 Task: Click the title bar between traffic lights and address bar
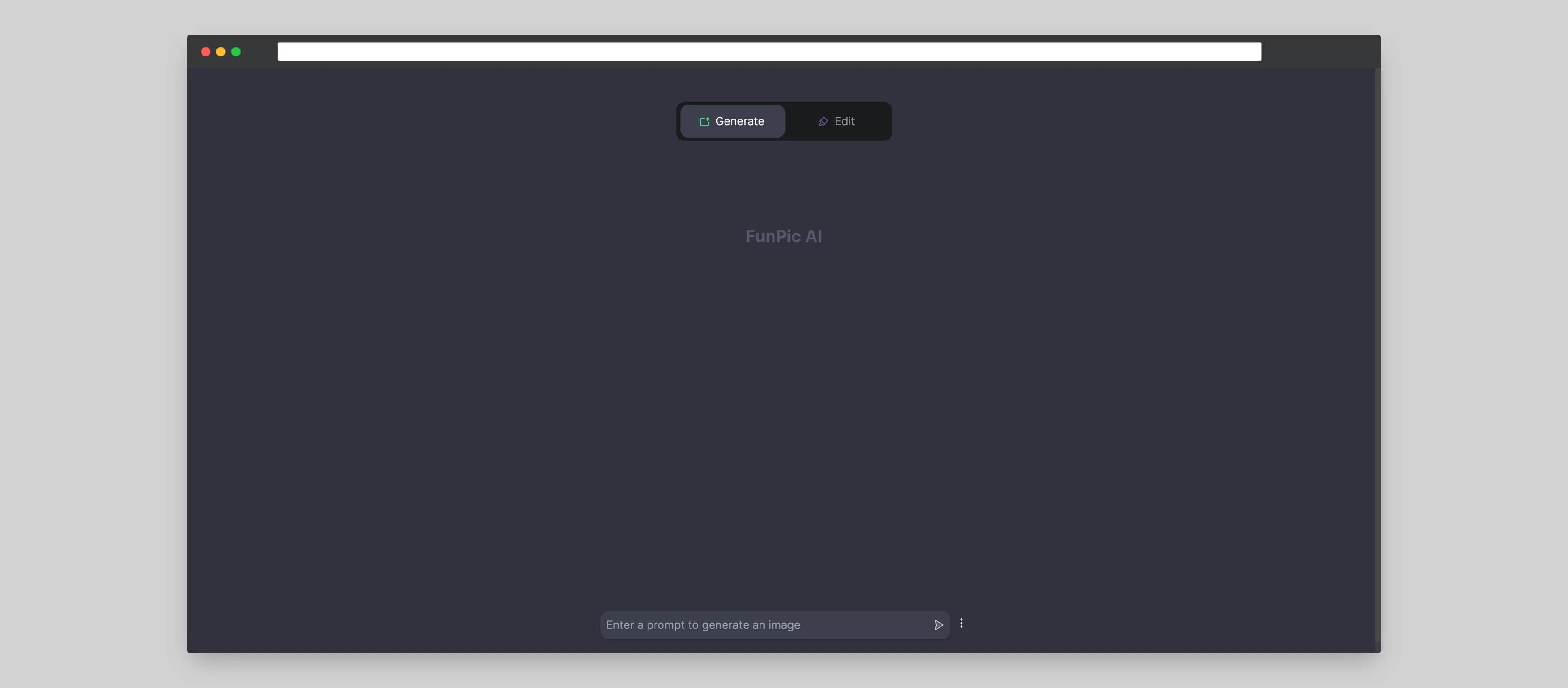click(x=259, y=52)
